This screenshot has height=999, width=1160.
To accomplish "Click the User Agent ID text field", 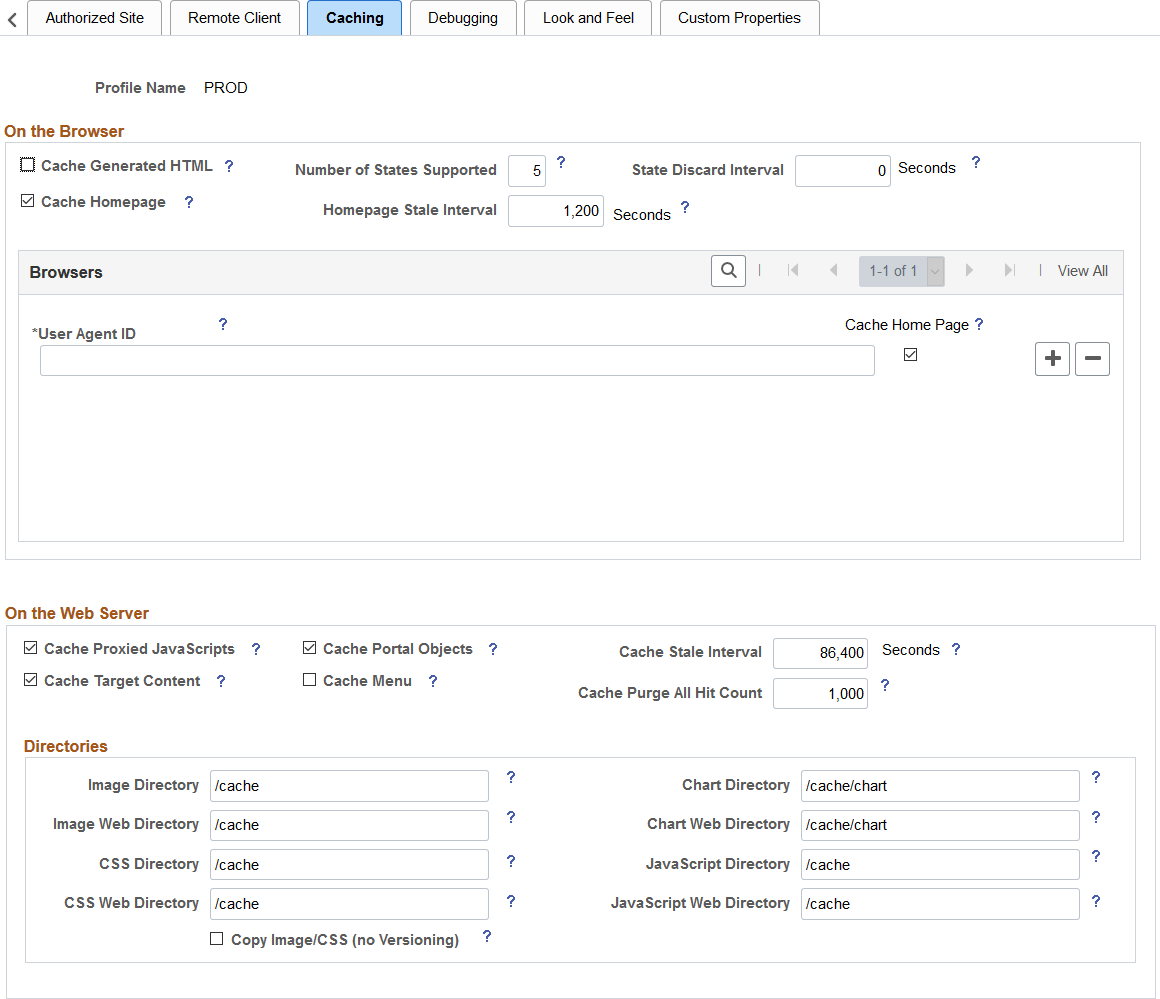I will tap(457, 360).
